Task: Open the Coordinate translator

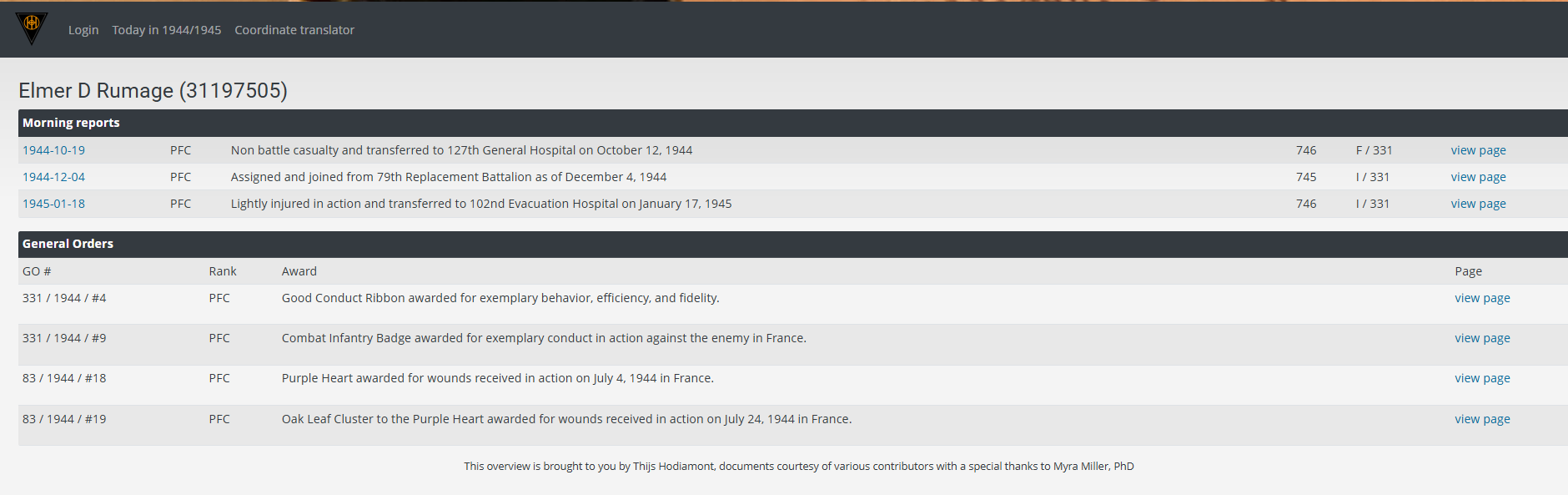Action: pyautogui.click(x=294, y=30)
